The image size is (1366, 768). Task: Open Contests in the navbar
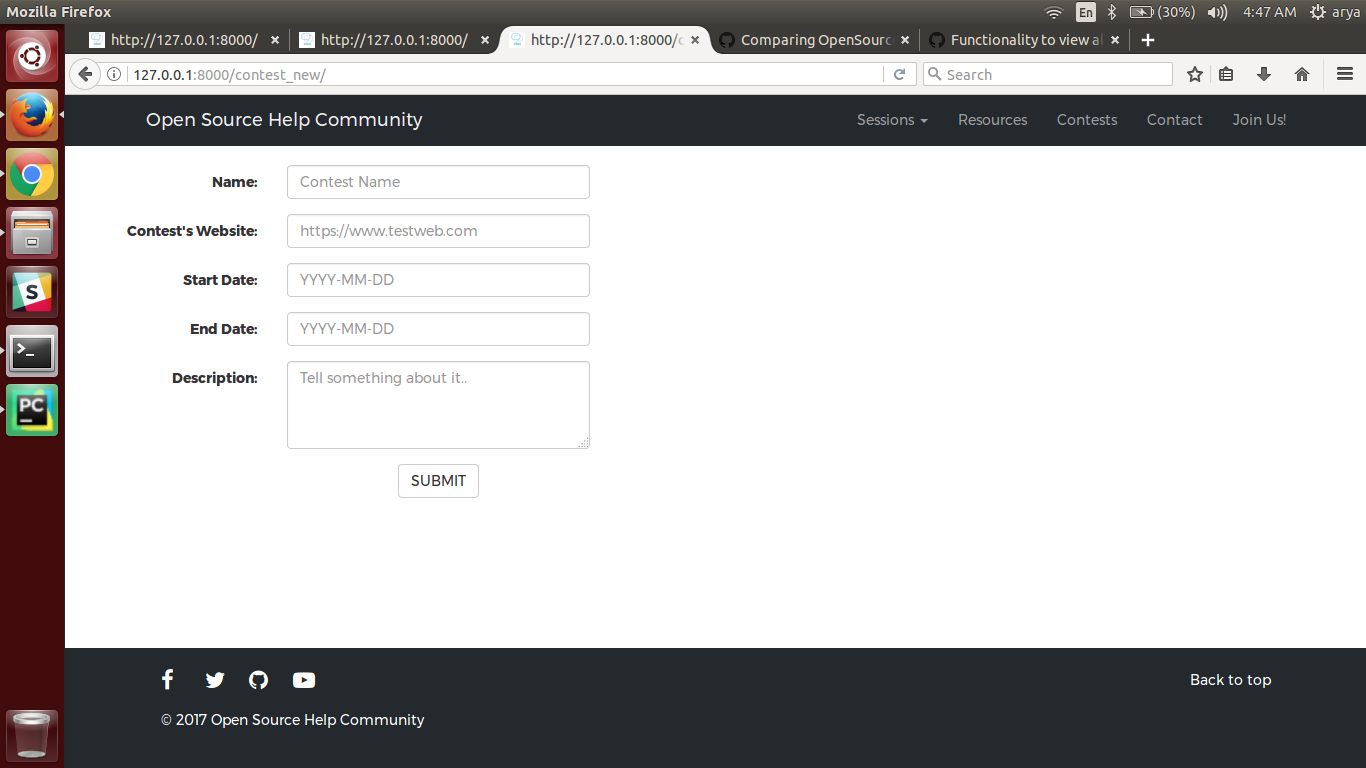pos(1087,120)
